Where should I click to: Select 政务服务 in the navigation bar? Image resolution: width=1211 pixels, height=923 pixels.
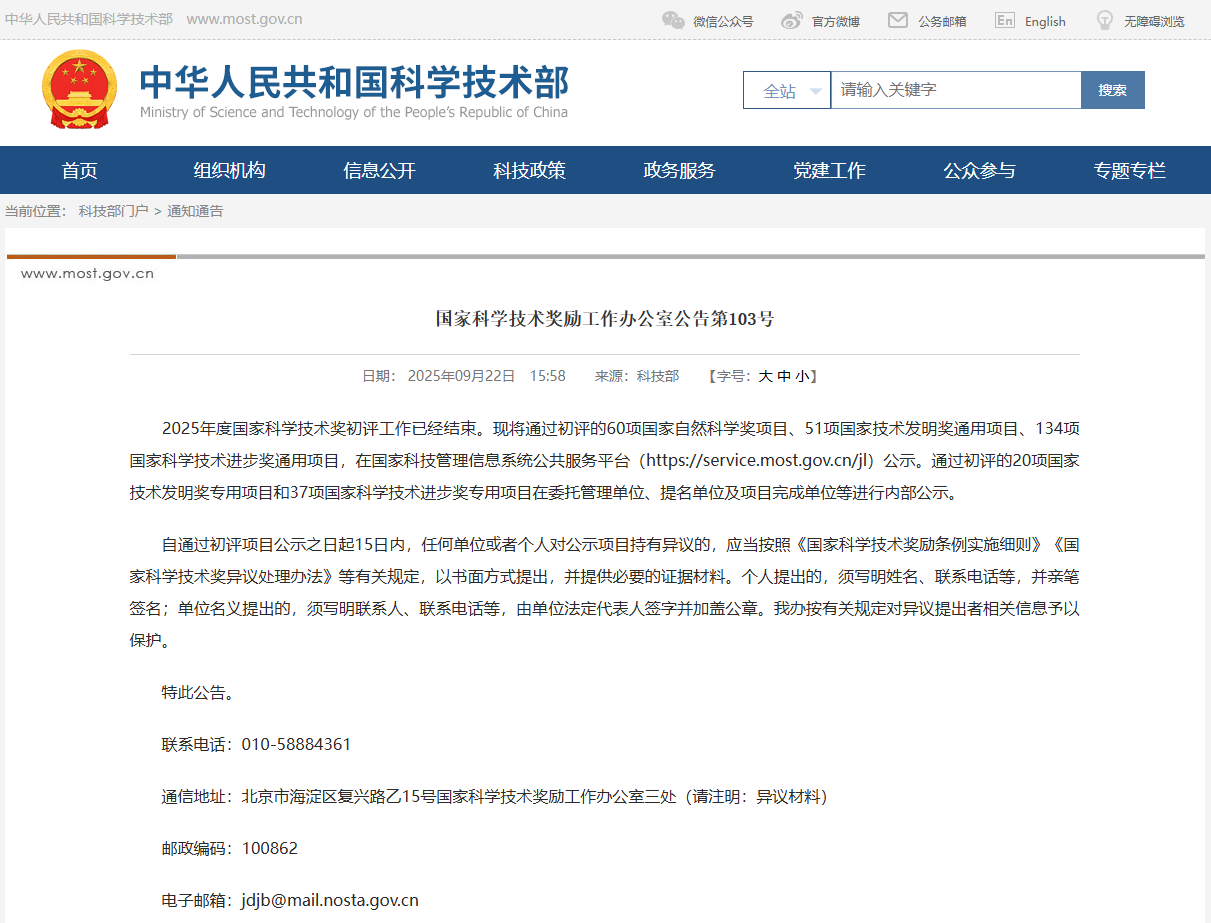[x=679, y=170]
